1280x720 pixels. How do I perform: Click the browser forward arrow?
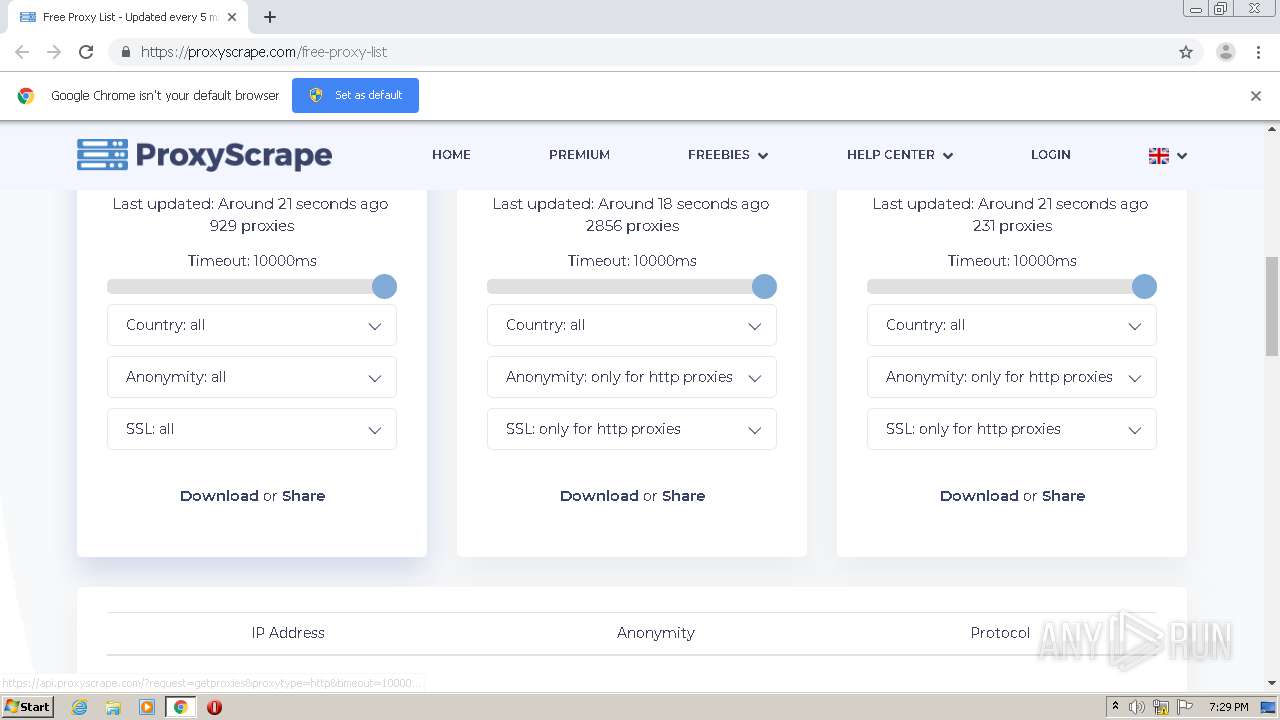coord(54,52)
